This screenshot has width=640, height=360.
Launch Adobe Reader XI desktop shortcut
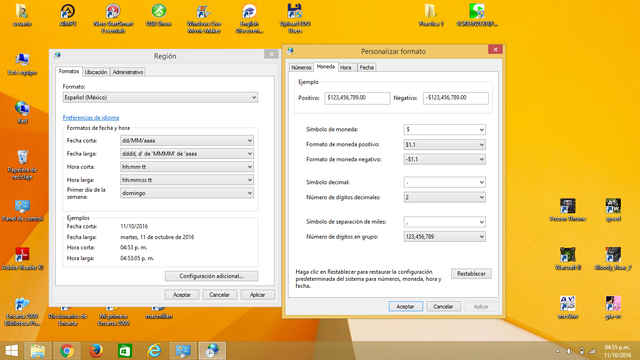point(22,259)
